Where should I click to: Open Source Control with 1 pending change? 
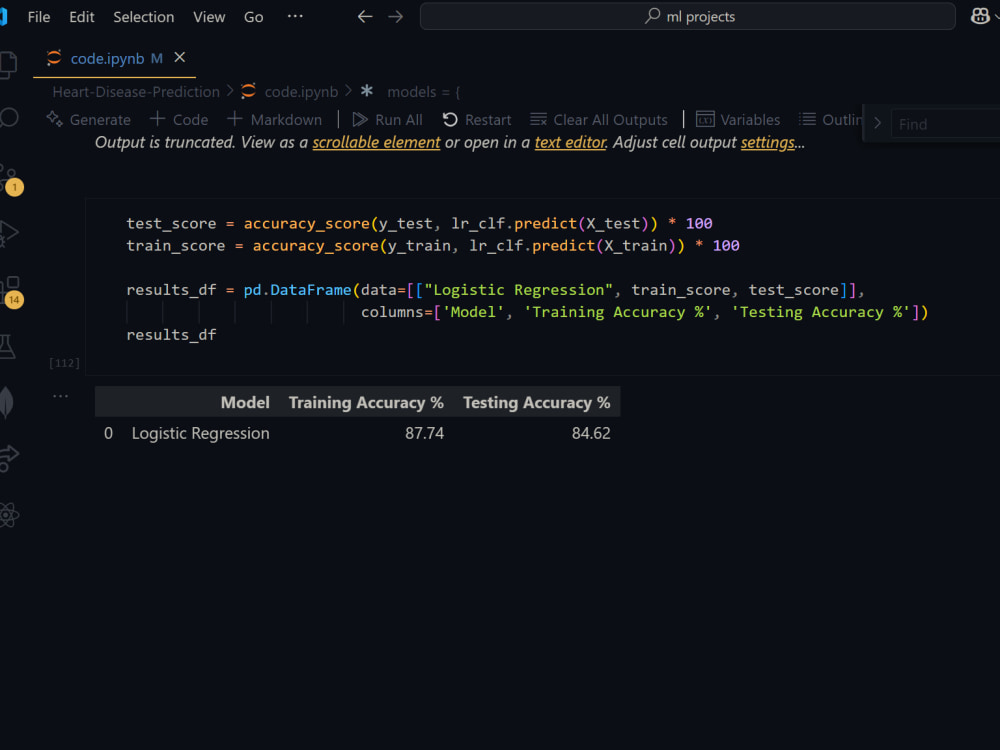coord(10,179)
